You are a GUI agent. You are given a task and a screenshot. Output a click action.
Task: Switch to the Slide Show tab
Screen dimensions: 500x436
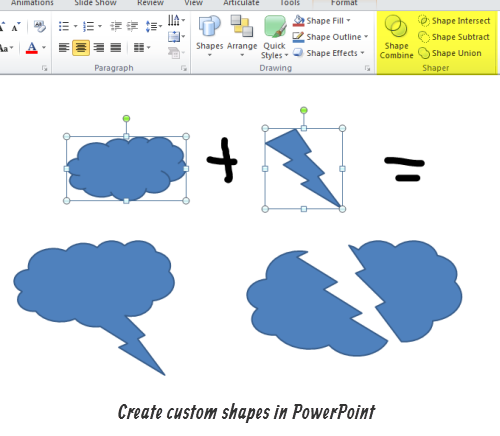(x=95, y=3)
